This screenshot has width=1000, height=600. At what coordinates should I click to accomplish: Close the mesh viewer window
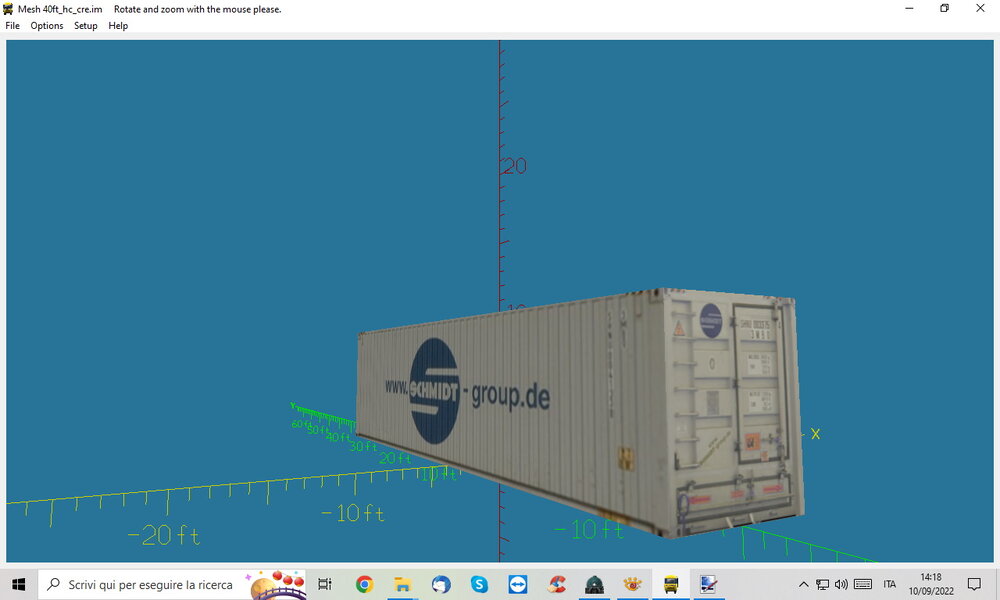(980, 8)
